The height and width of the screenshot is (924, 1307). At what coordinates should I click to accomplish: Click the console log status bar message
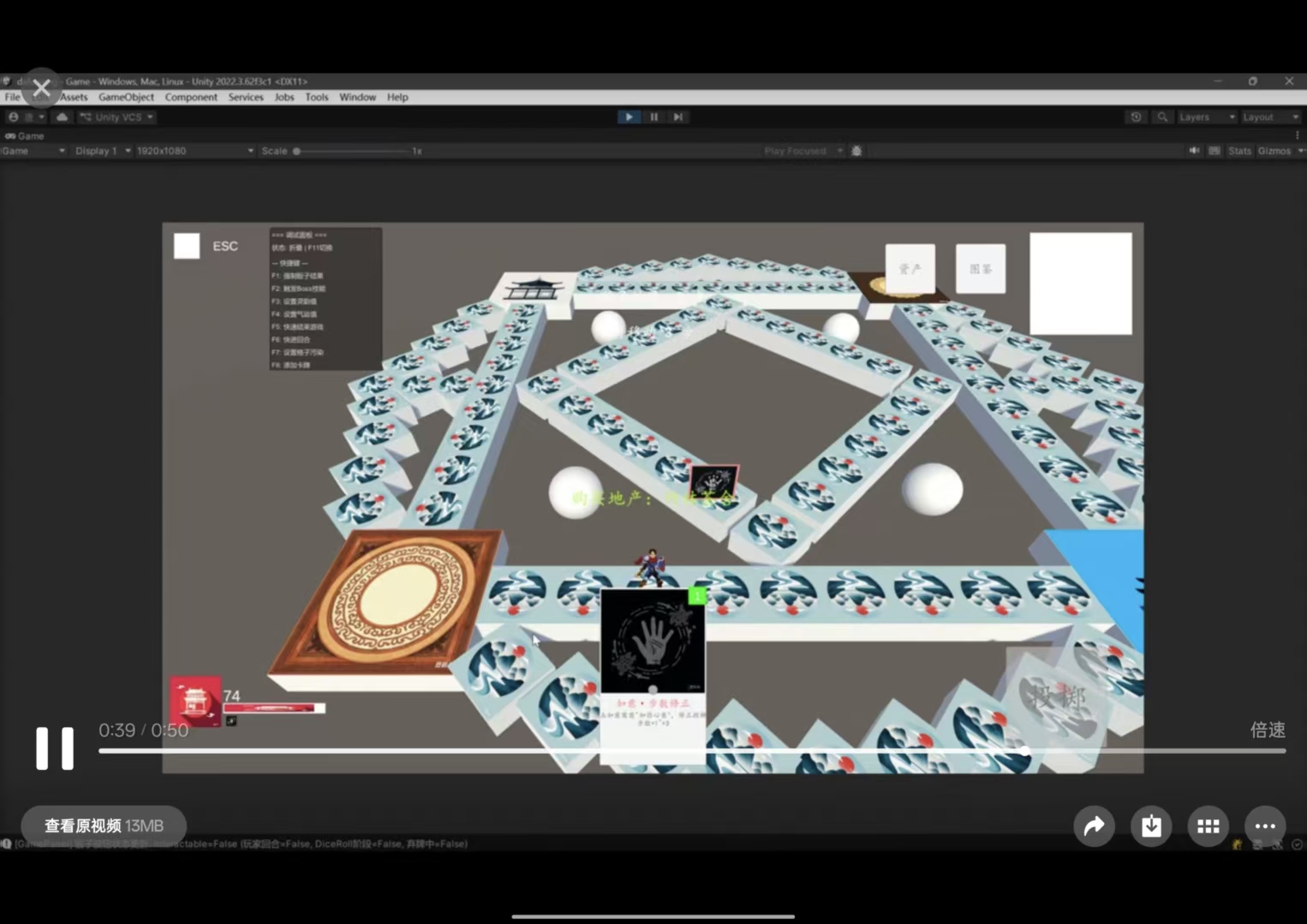[240, 844]
